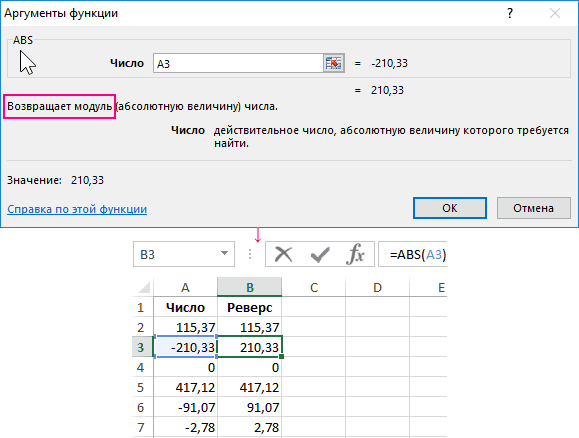Select column B header
This screenshot has height=438, width=579.
[x=250, y=287]
